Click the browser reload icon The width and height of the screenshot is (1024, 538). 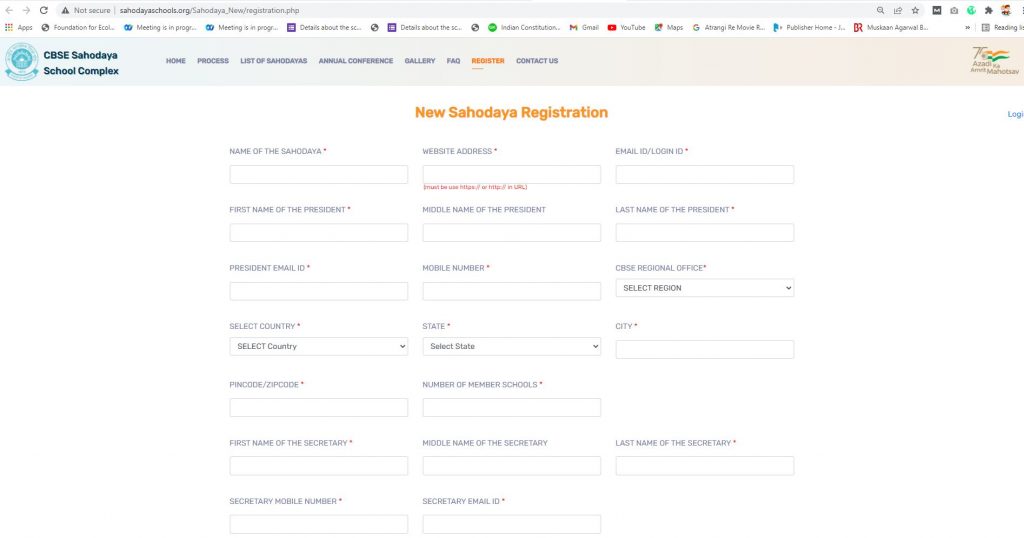(x=44, y=10)
